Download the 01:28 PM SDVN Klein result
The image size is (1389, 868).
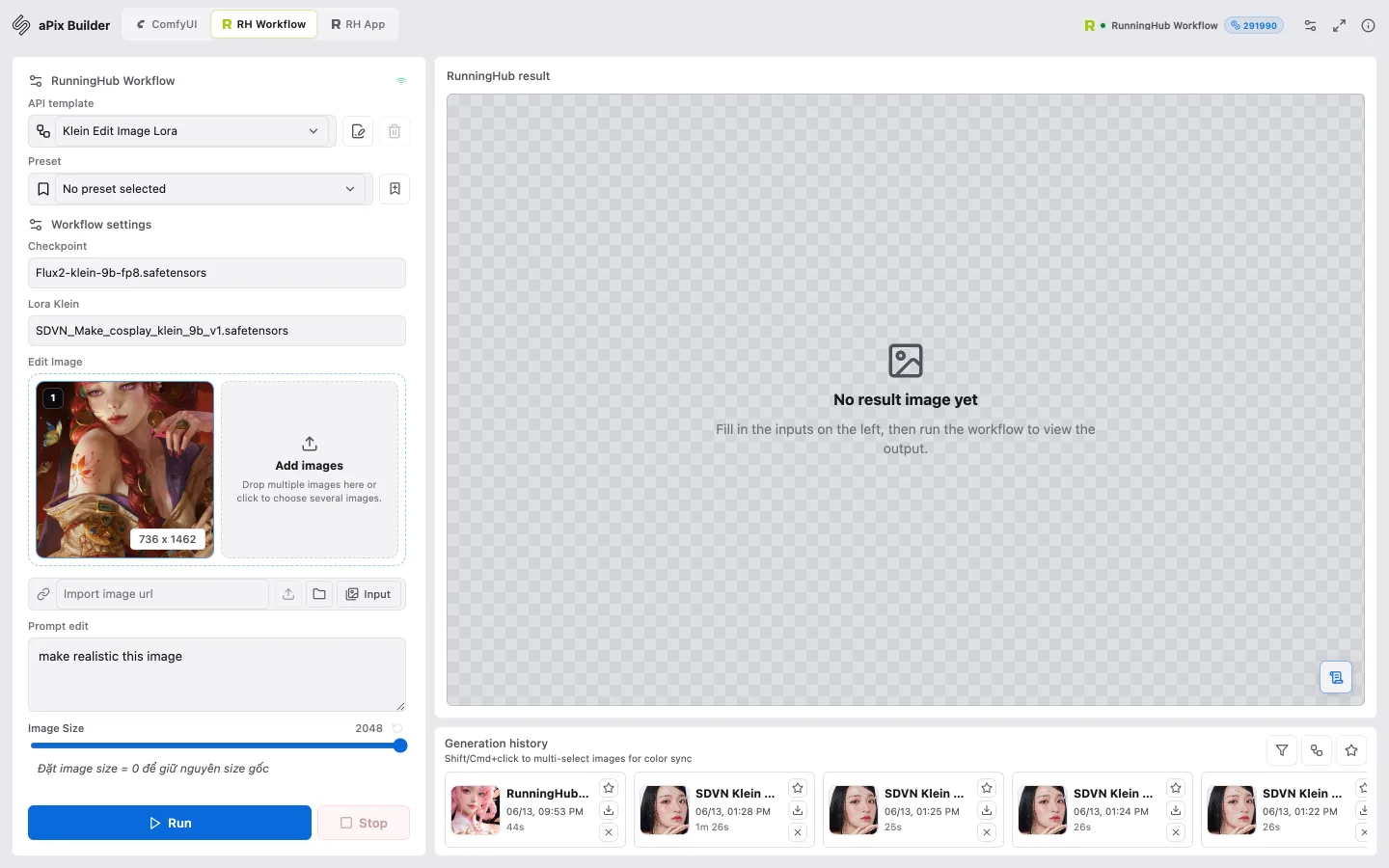[x=798, y=810]
